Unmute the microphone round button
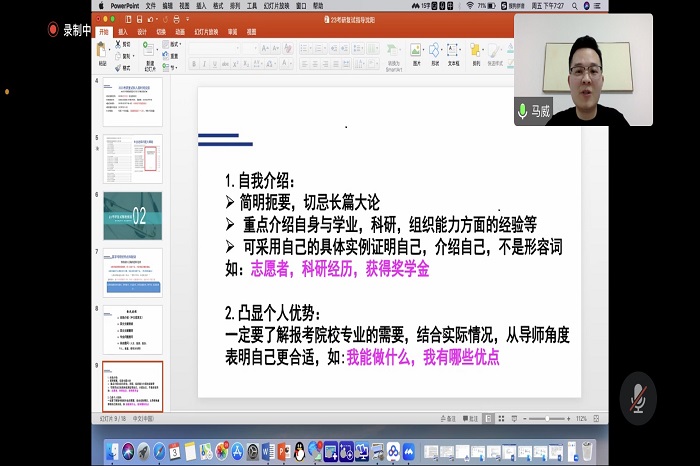Screen dimensions: 700x466 (x=637, y=398)
